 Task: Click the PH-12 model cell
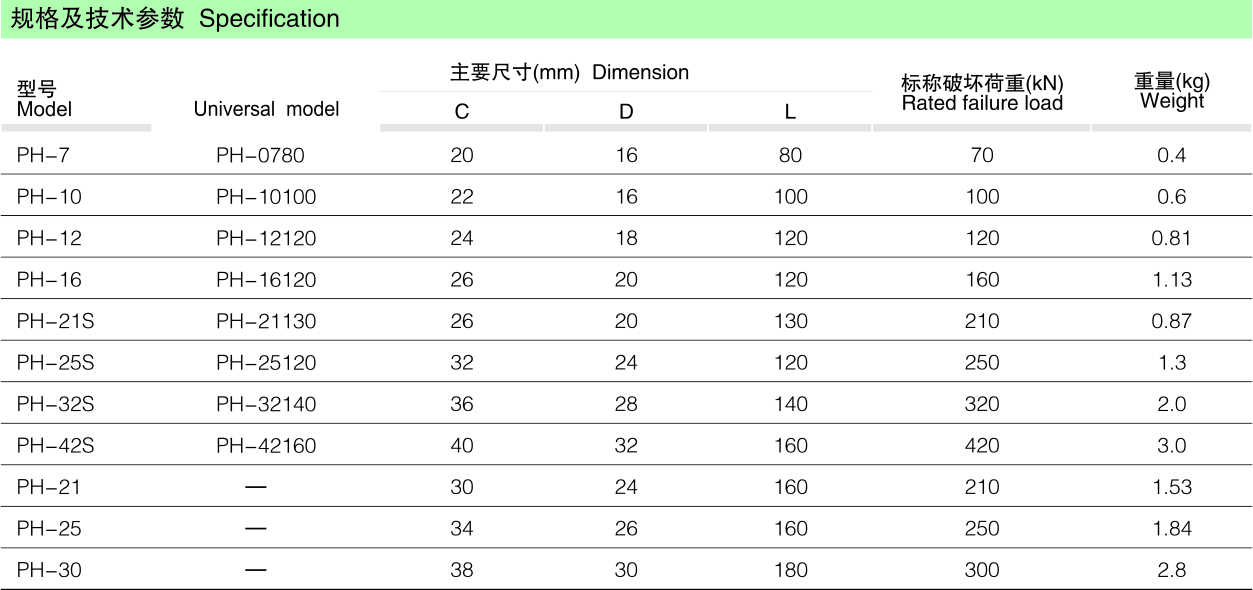(x=49, y=238)
